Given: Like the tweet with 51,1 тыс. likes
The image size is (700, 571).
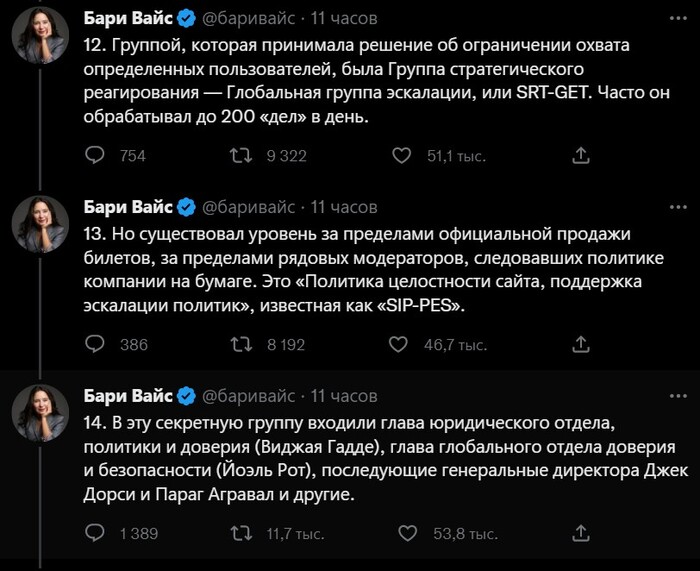Looking at the screenshot, I should [x=402, y=155].
